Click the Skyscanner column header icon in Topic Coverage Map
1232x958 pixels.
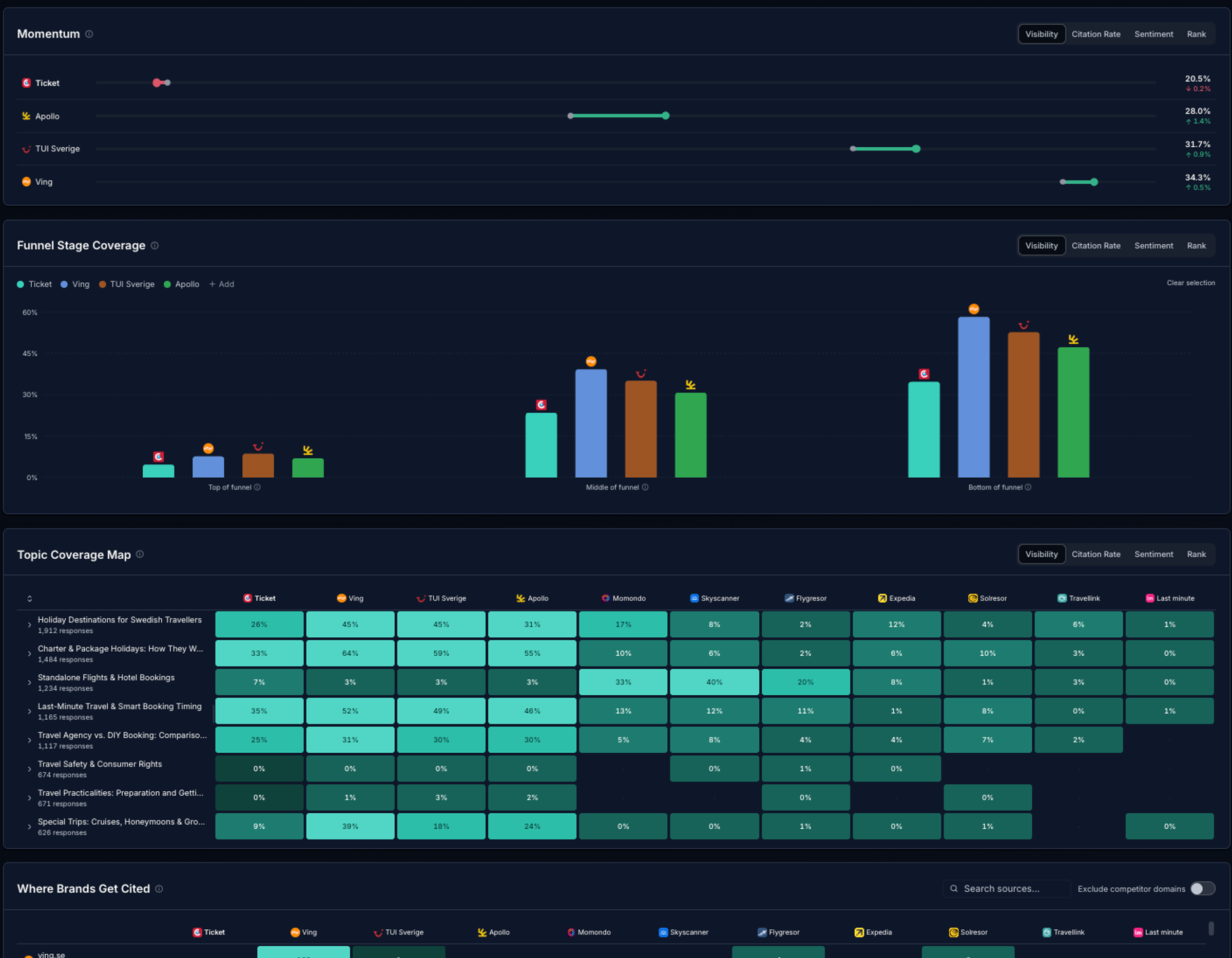point(695,598)
